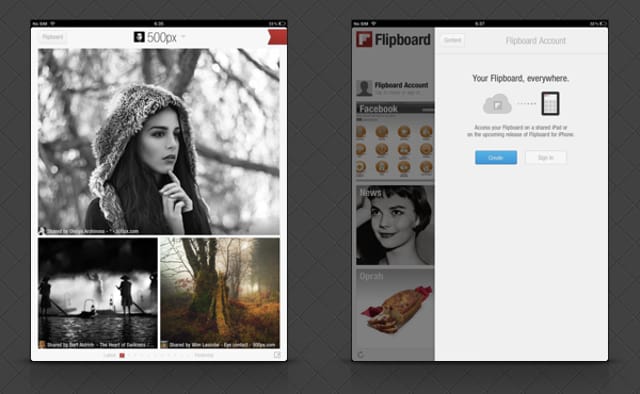Tap the compose icon at feed bottom corner
Viewport: 640px width, 394px height.
[277, 355]
